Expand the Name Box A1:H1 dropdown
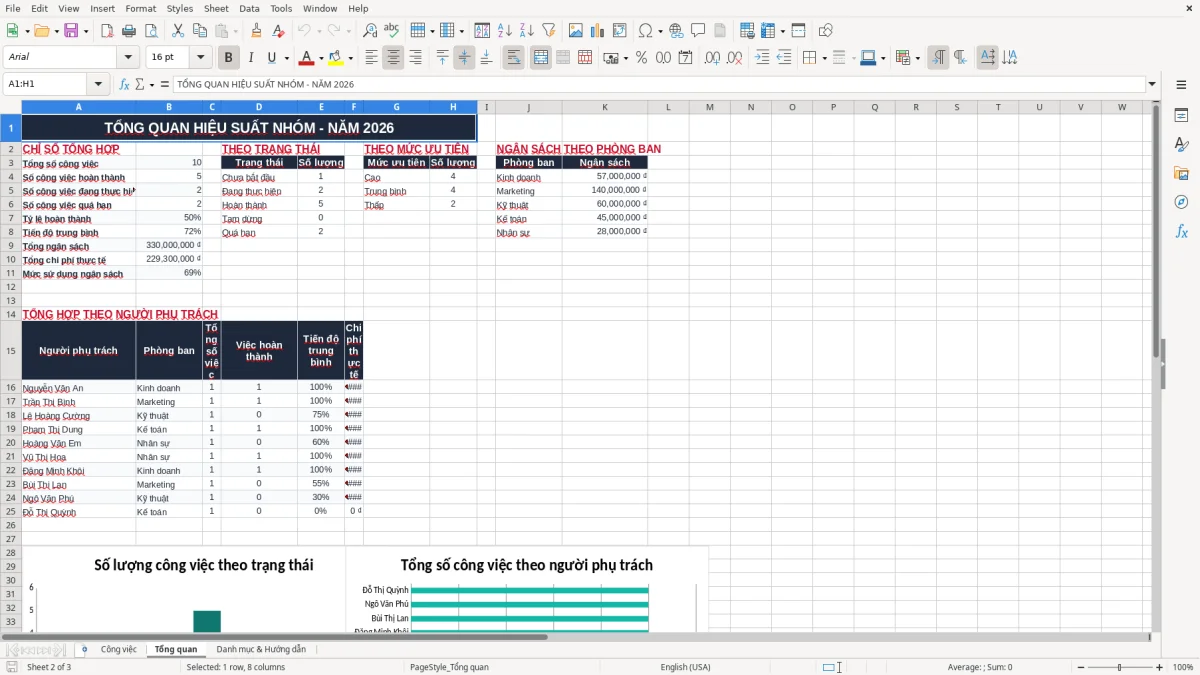 (98, 85)
